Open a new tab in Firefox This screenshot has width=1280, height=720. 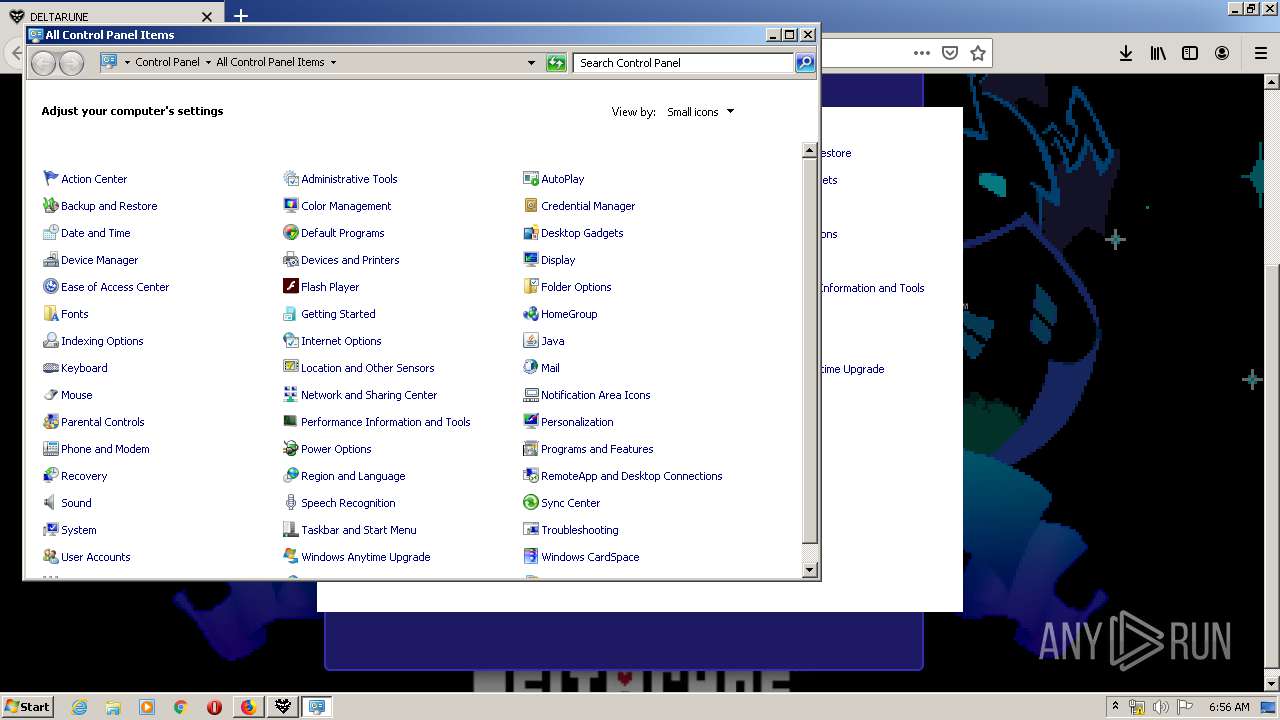(x=240, y=16)
